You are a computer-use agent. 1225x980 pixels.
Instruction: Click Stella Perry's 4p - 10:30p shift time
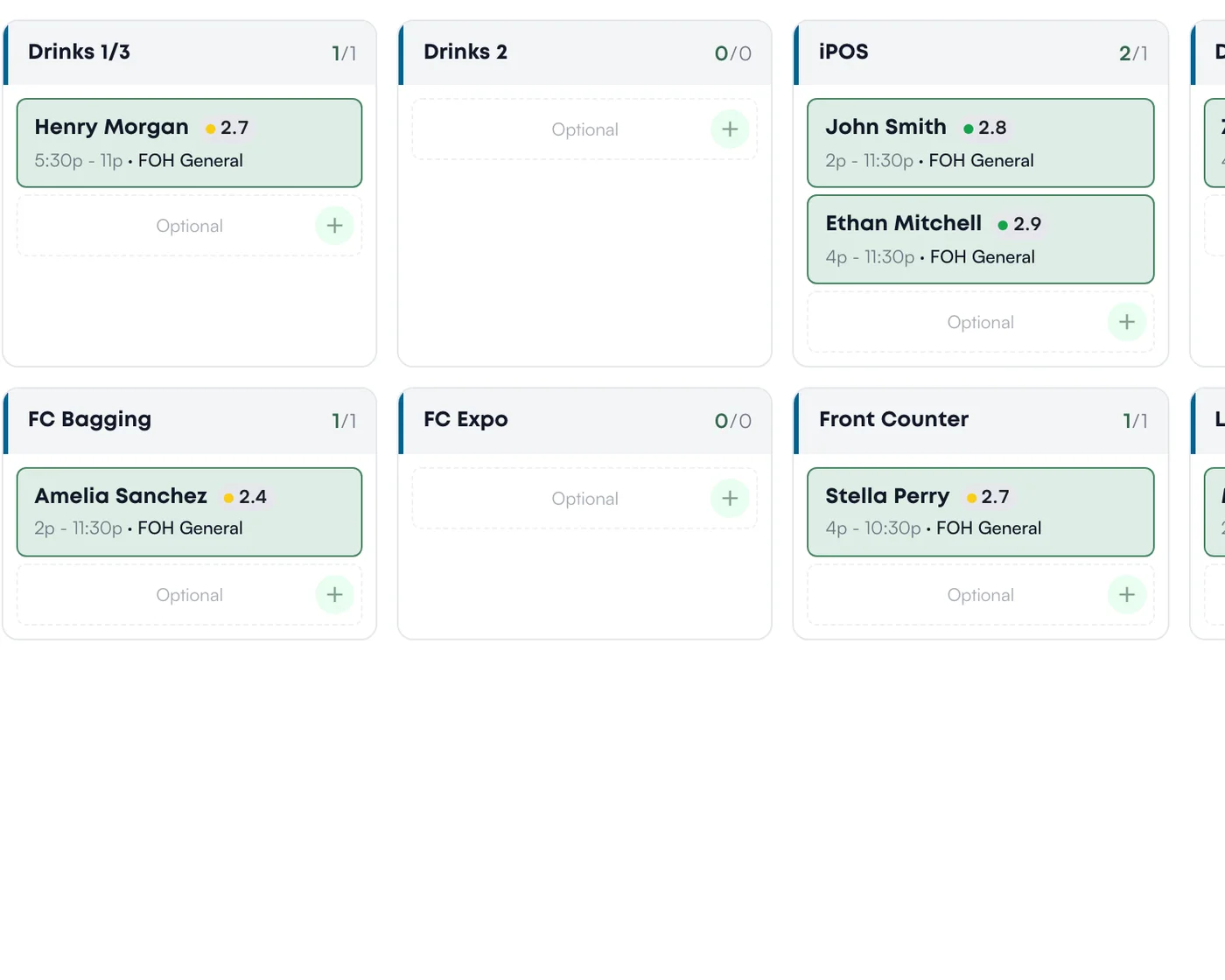coord(873,528)
